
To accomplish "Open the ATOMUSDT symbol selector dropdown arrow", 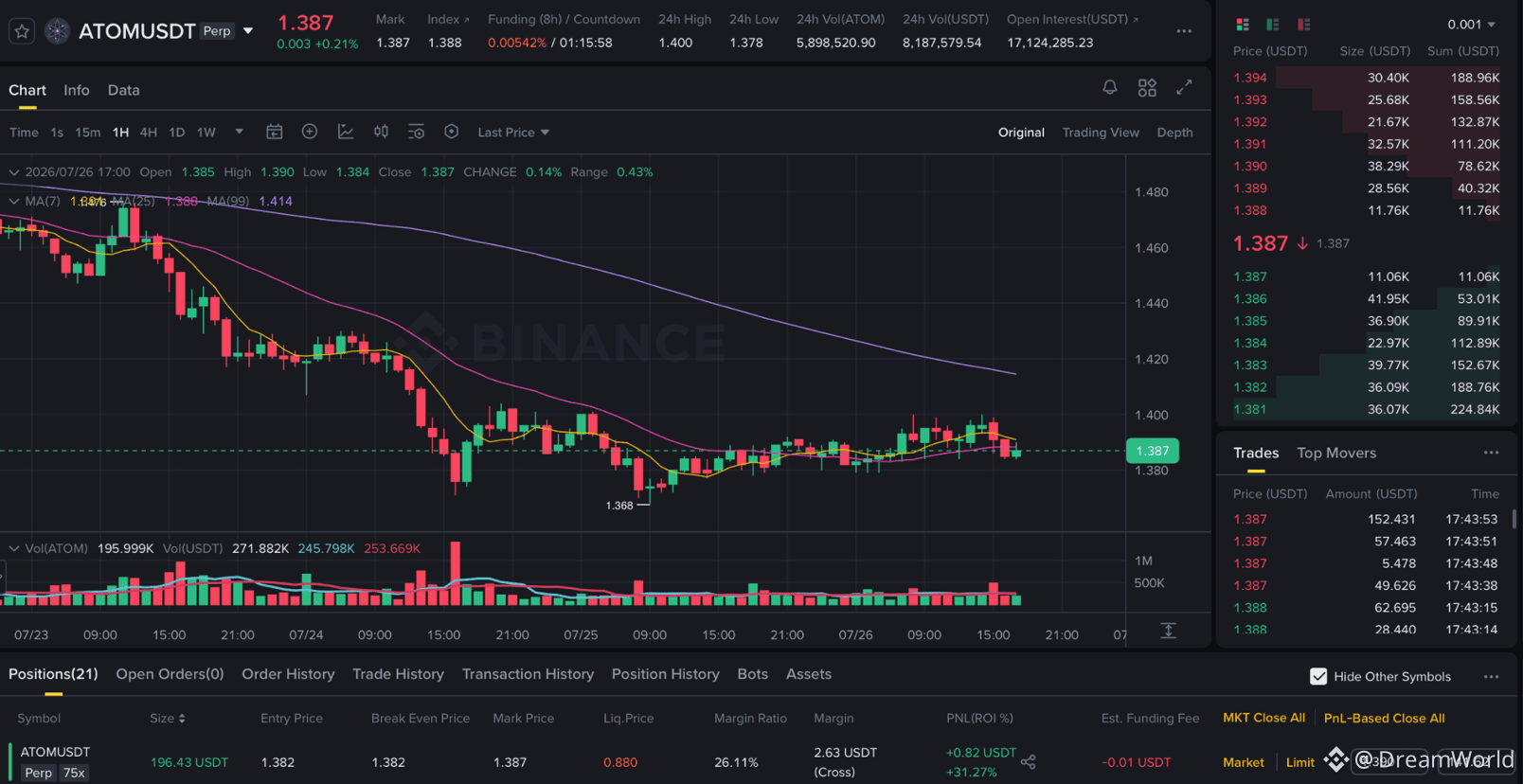I will (x=248, y=31).
